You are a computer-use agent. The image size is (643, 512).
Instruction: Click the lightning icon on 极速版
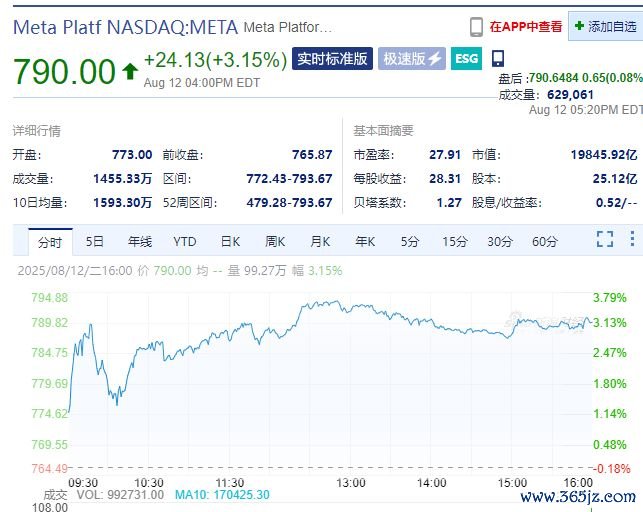(435, 59)
